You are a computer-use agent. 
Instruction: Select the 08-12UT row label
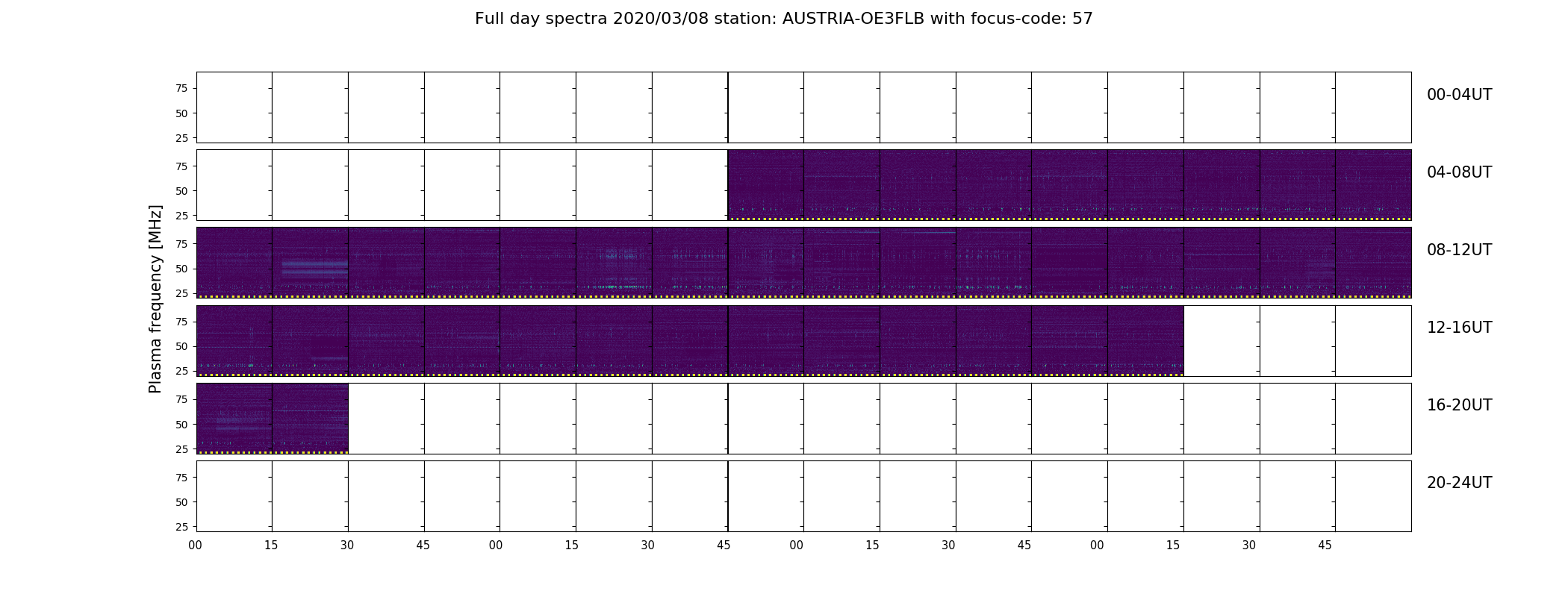pos(1459,250)
